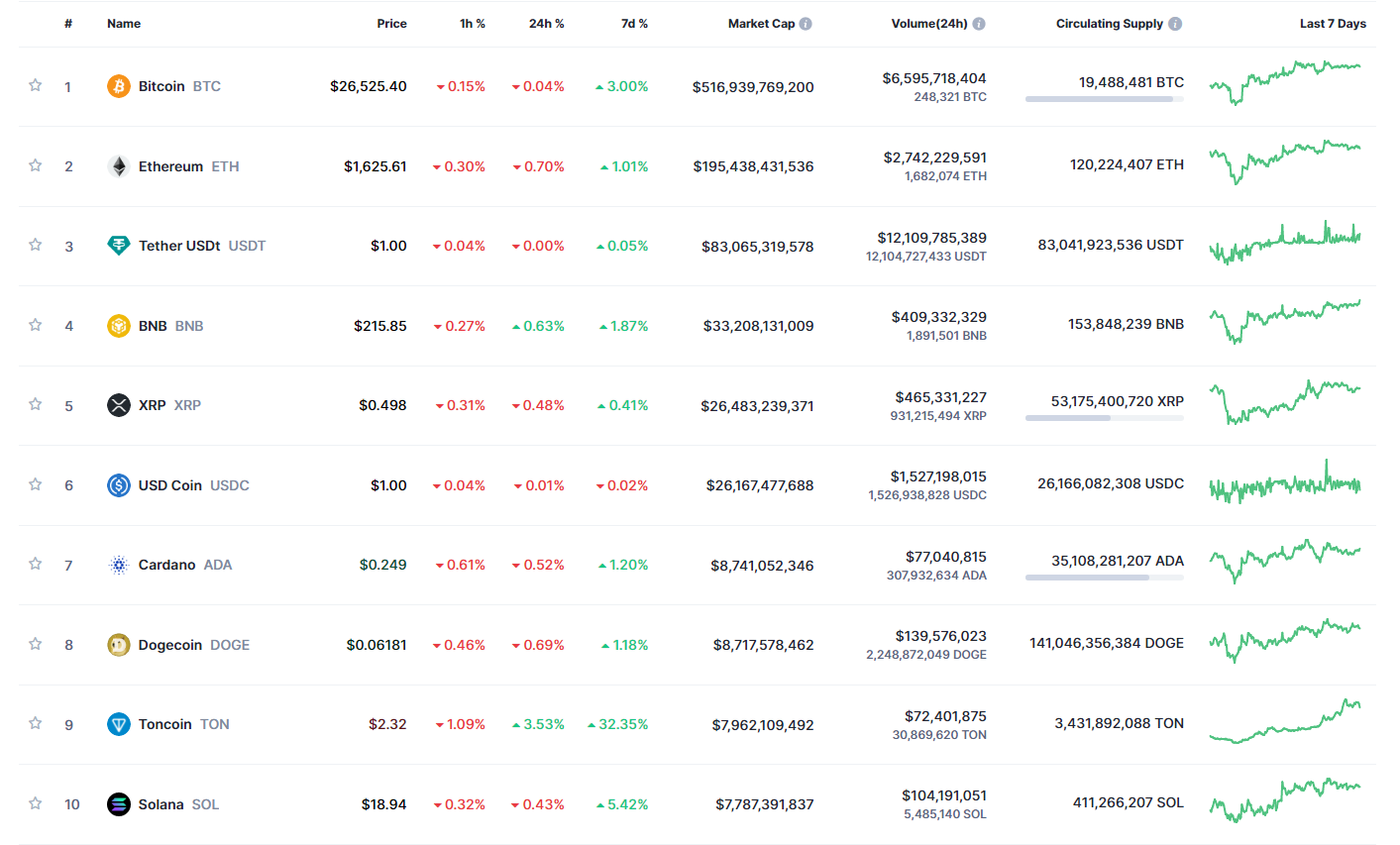Click the XRP logo icon
1400x845 pixels.
[x=119, y=405]
